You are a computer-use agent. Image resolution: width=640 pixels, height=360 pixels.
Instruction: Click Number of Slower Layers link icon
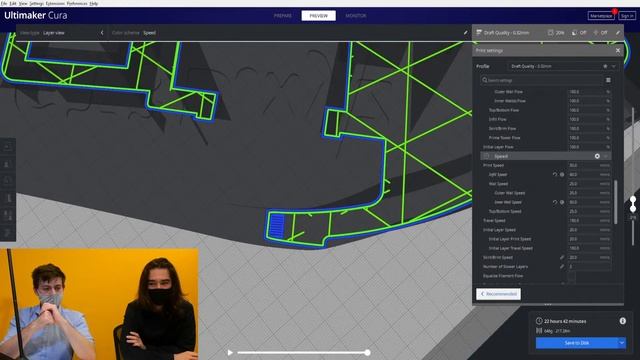coord(562,267)
